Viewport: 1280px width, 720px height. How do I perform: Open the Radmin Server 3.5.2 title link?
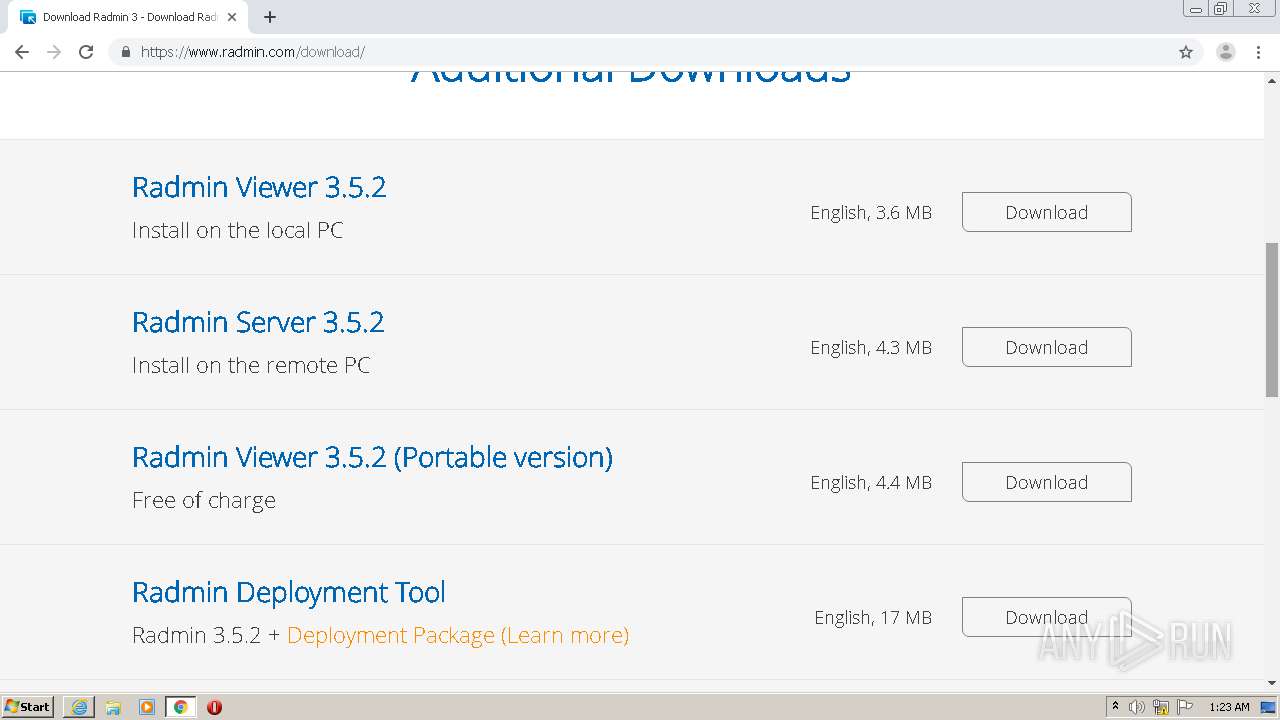click(258, 322)
